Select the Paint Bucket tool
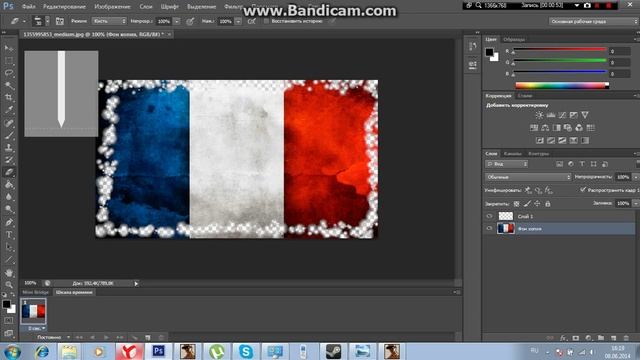The width and height of the screenshot is (640, 360). point(9,184)
